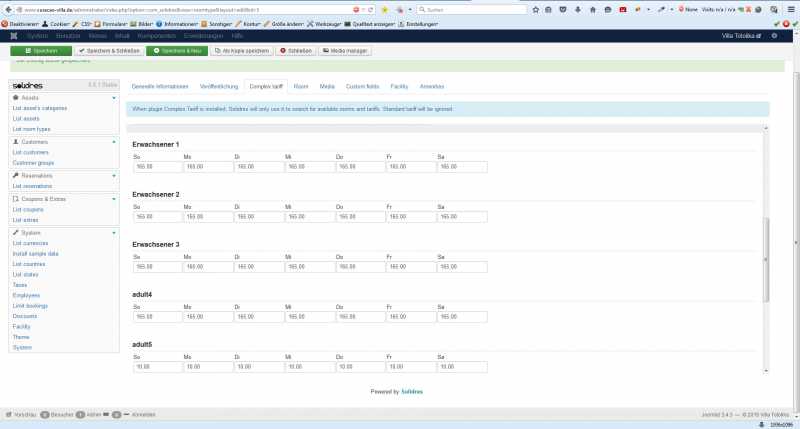This screenshot has height=429, width=800.
Task: Click the Joomla logo icon in admin bar
Action: coord(13,35)
